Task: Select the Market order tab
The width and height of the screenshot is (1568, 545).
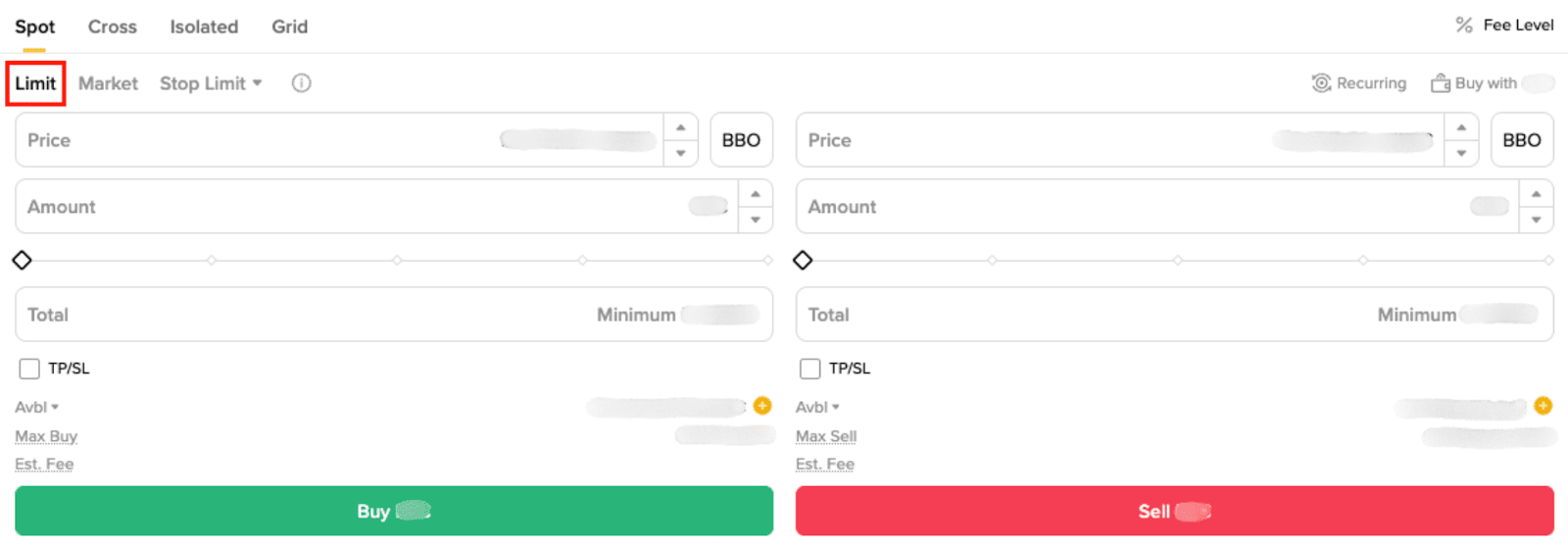Action: pyautogui.click(x=108, y=83)
